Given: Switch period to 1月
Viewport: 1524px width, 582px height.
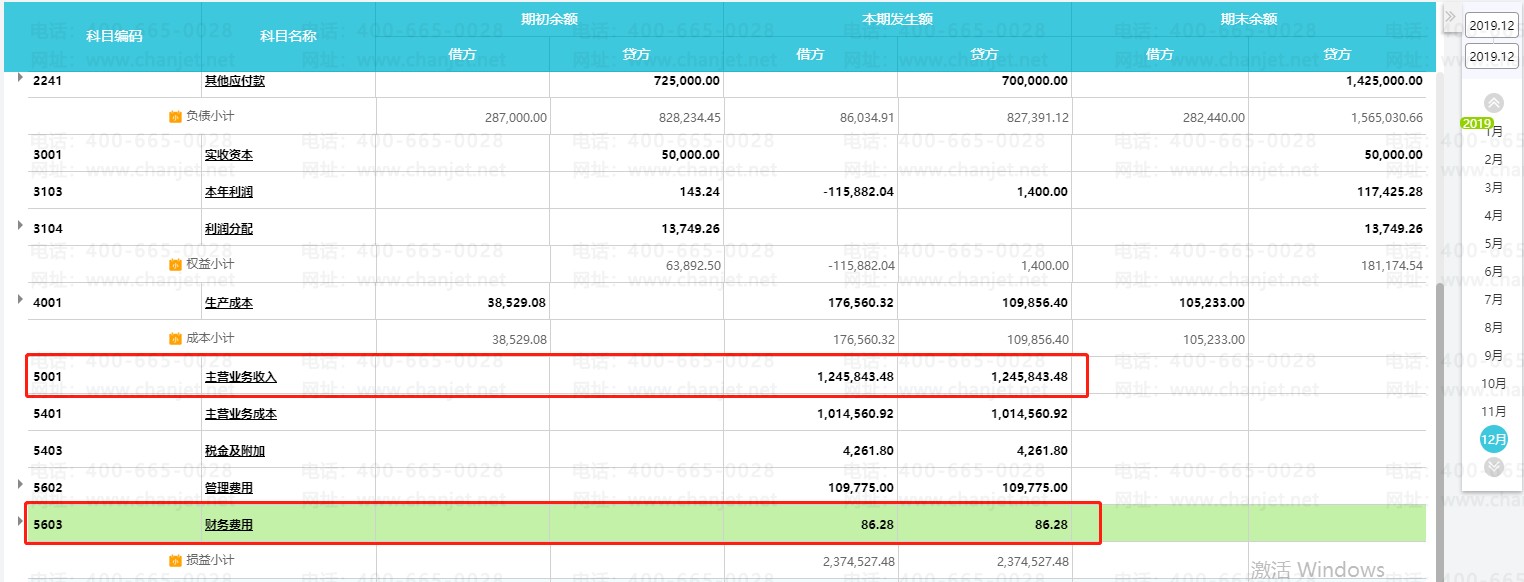Looking at the screenshot, I should point(1494,131).
